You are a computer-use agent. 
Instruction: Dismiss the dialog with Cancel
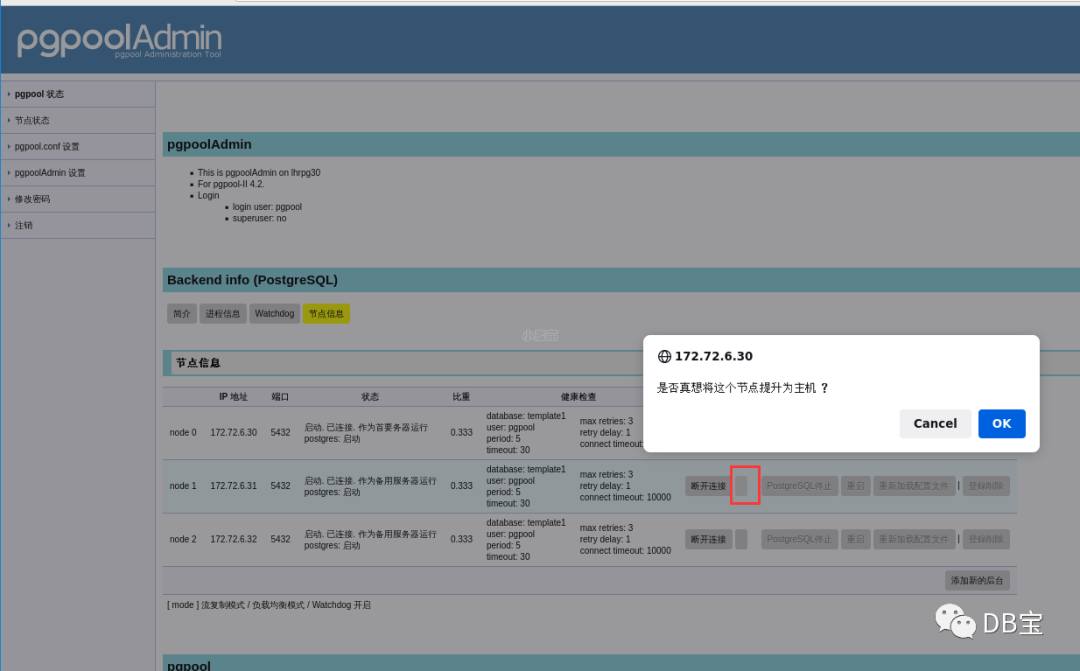click(x=935, y=424)
